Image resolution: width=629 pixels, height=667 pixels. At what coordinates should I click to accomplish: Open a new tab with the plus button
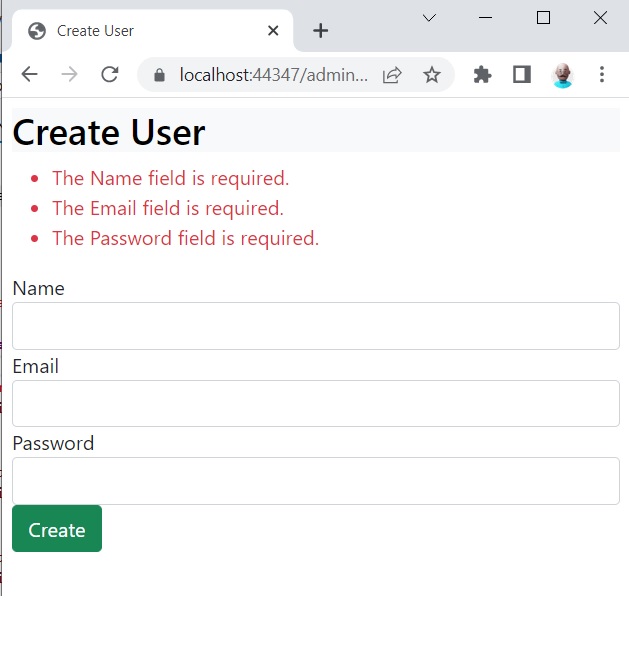pos(321,31)
